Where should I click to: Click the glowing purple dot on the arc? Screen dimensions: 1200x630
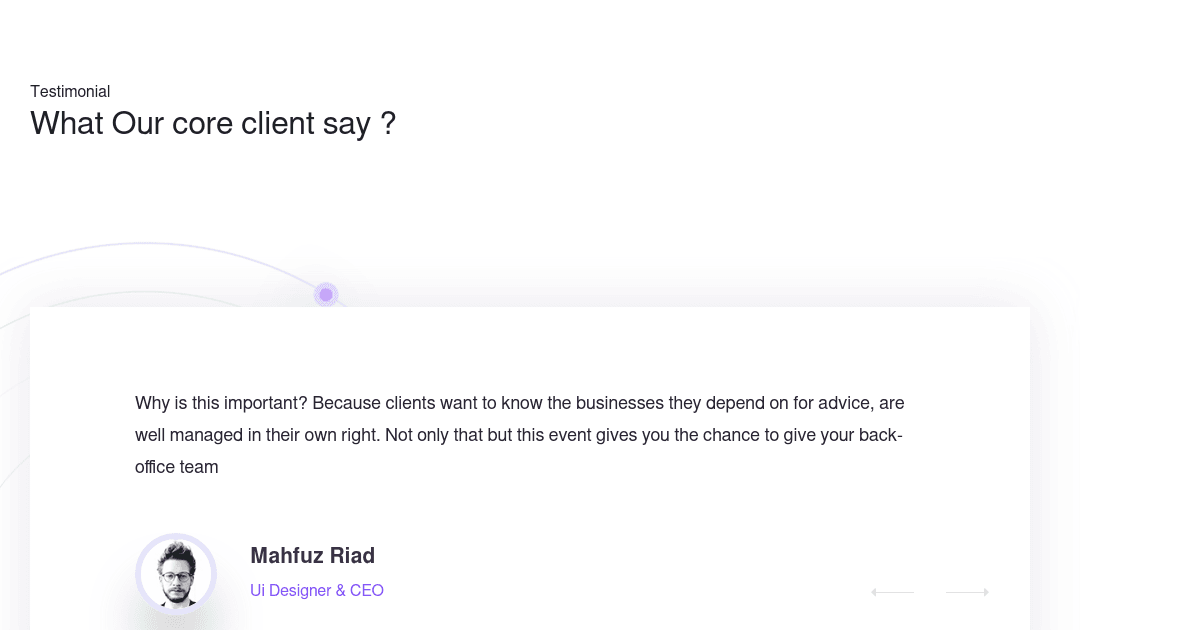click(x=325, y=295)
